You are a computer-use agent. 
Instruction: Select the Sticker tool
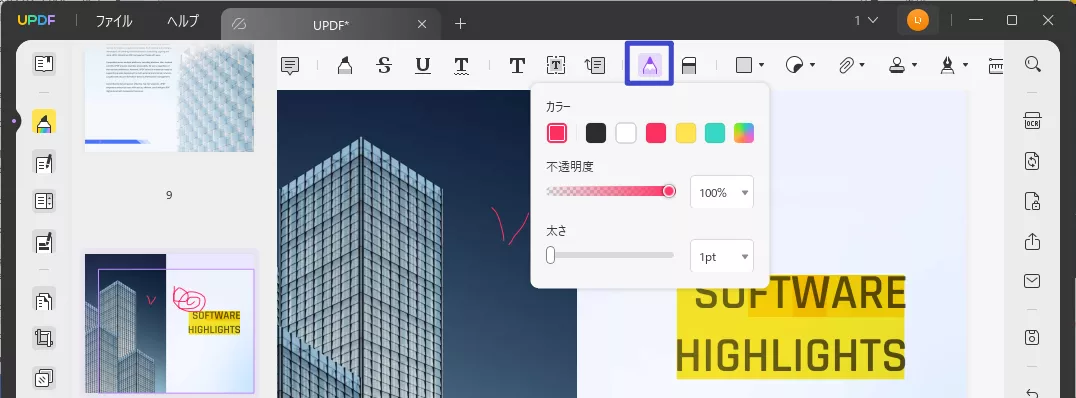795,65
